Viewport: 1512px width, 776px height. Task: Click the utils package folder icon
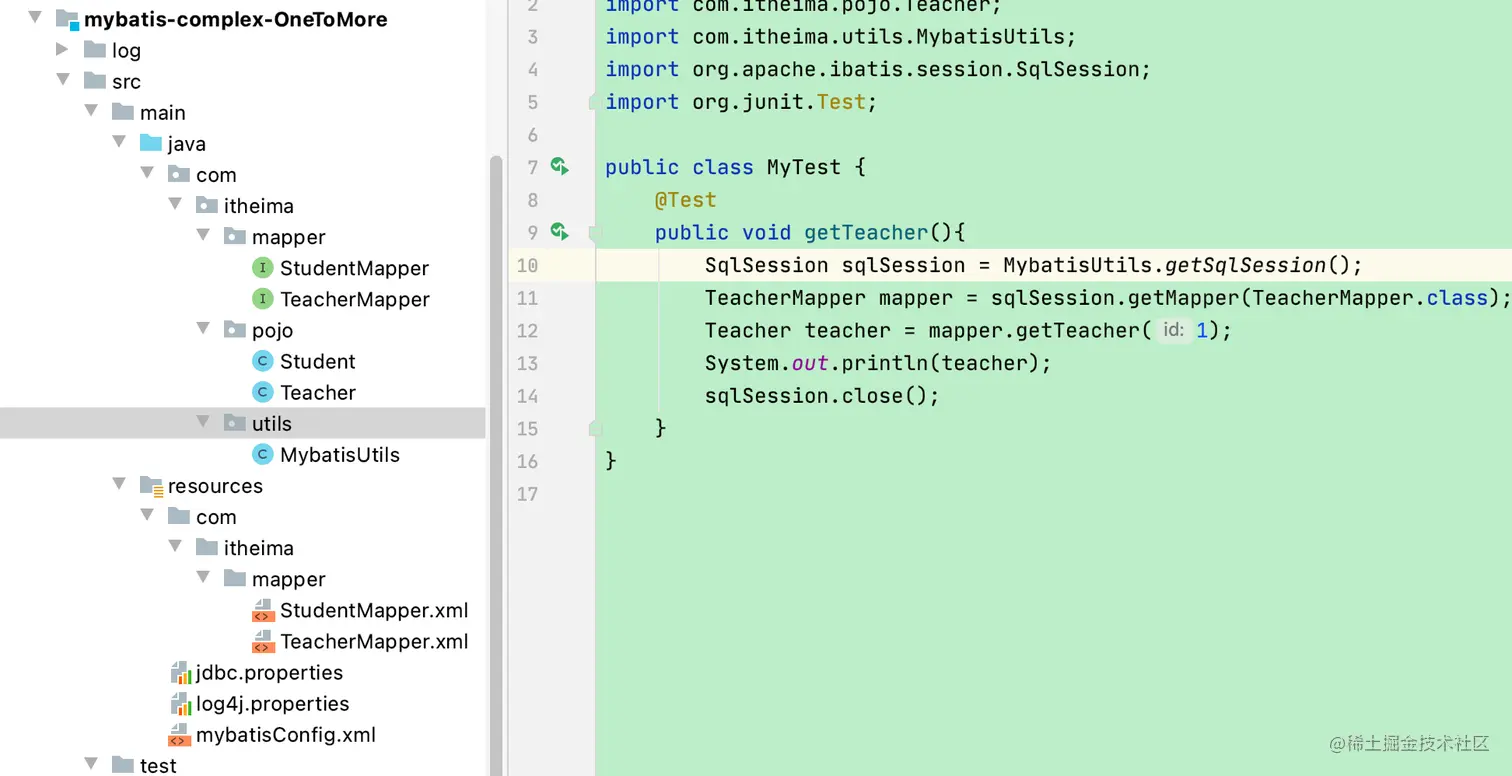click(x=235, y=423)
